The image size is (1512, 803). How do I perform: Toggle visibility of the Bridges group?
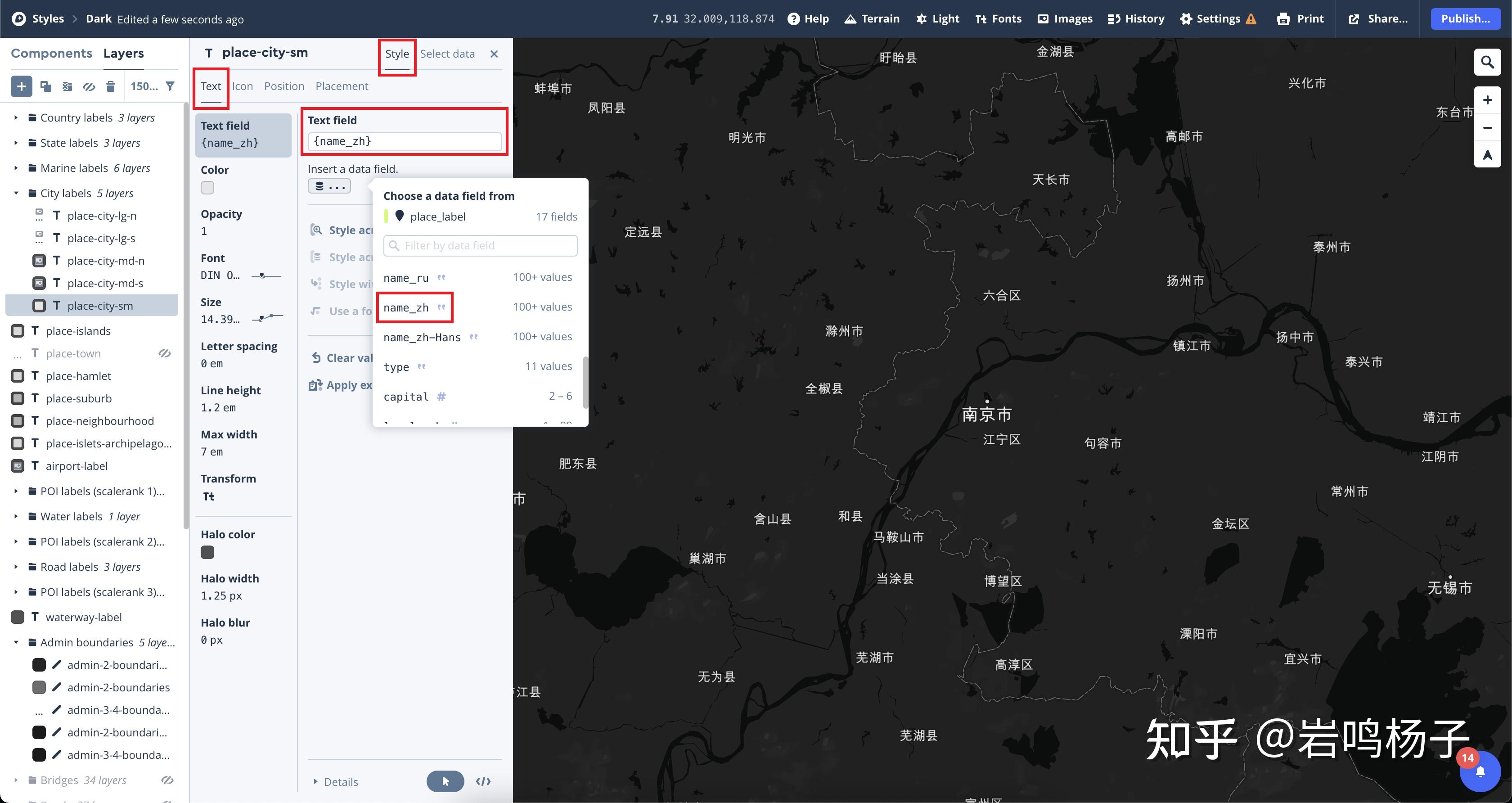167,780
